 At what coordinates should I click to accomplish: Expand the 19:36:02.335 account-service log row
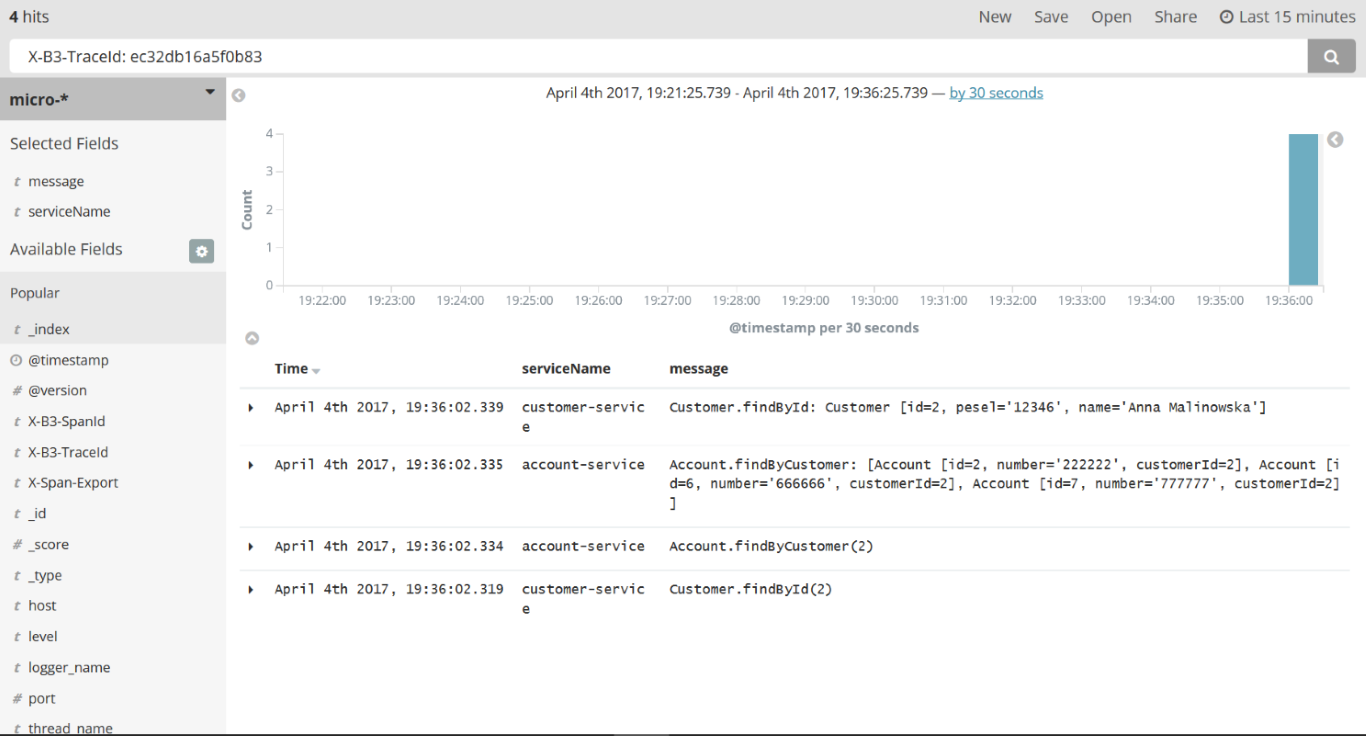251,465
